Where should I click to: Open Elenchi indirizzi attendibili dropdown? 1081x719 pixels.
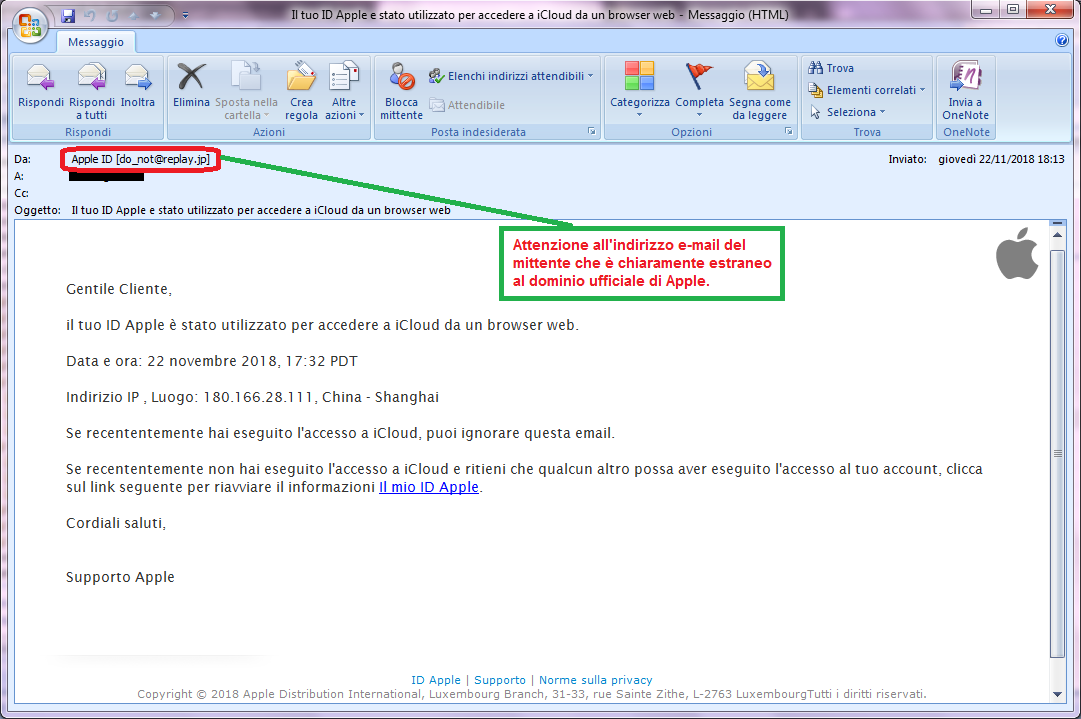click(511, 76)
